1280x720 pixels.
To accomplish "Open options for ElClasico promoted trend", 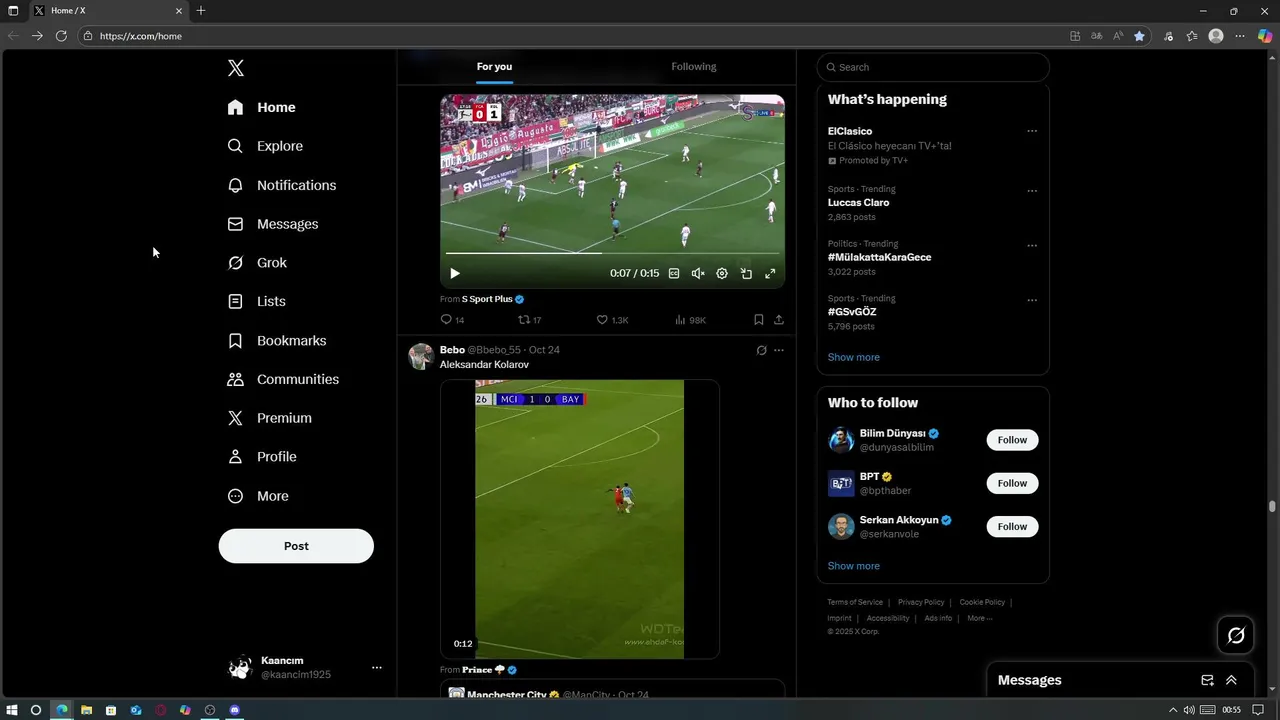I will tap(1032, 131).
